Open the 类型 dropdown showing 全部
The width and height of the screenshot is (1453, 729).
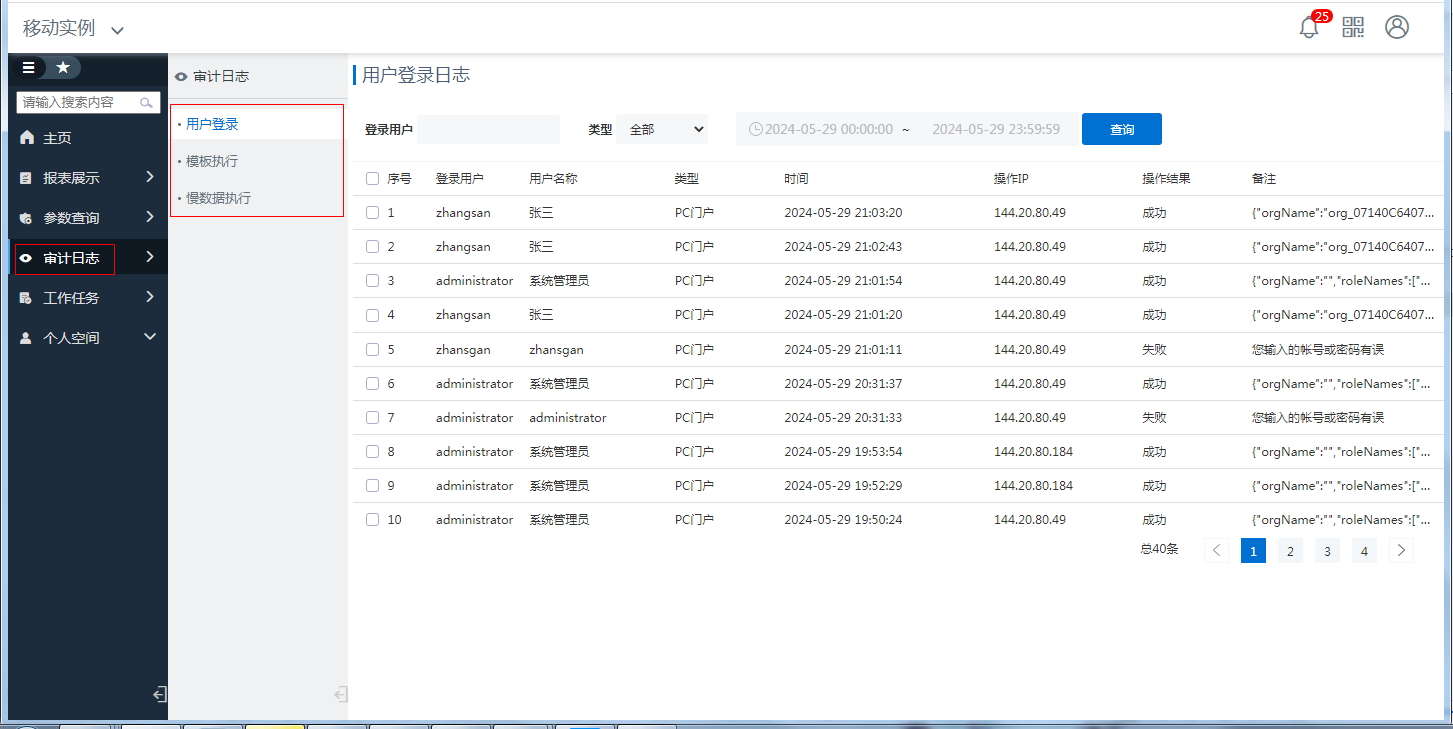662,130
